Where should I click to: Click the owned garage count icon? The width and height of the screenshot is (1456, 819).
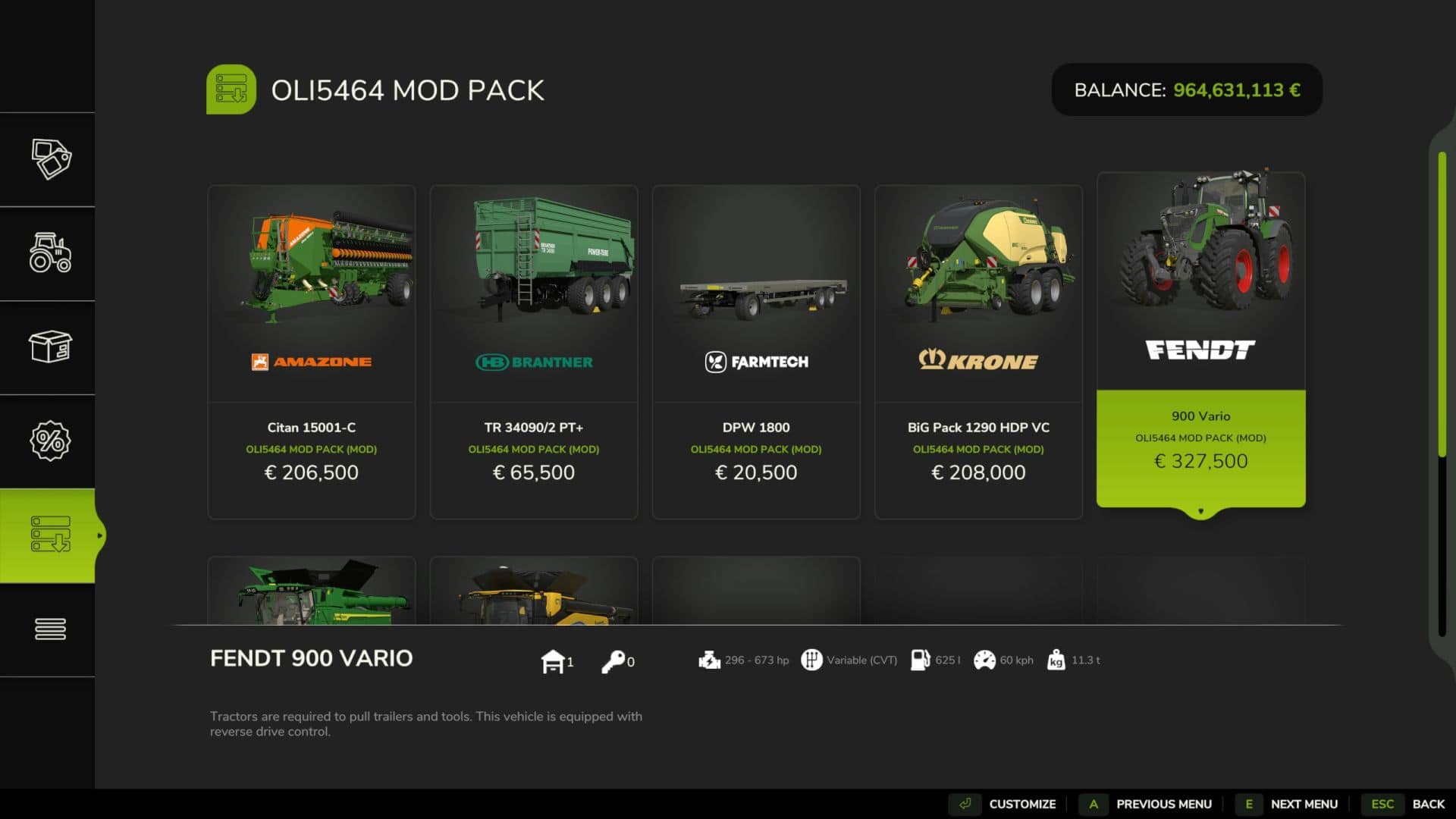553,661
